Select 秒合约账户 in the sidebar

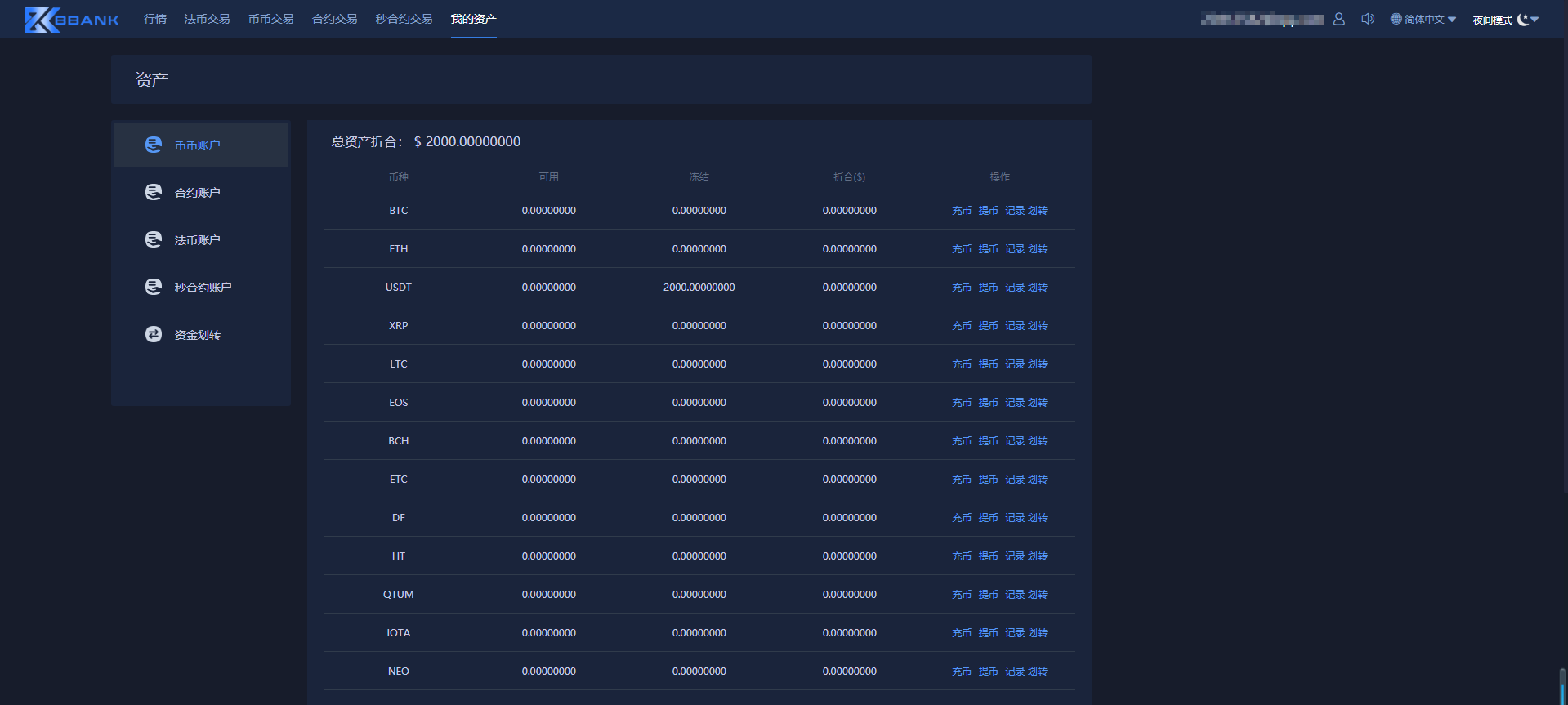point(201,288)
